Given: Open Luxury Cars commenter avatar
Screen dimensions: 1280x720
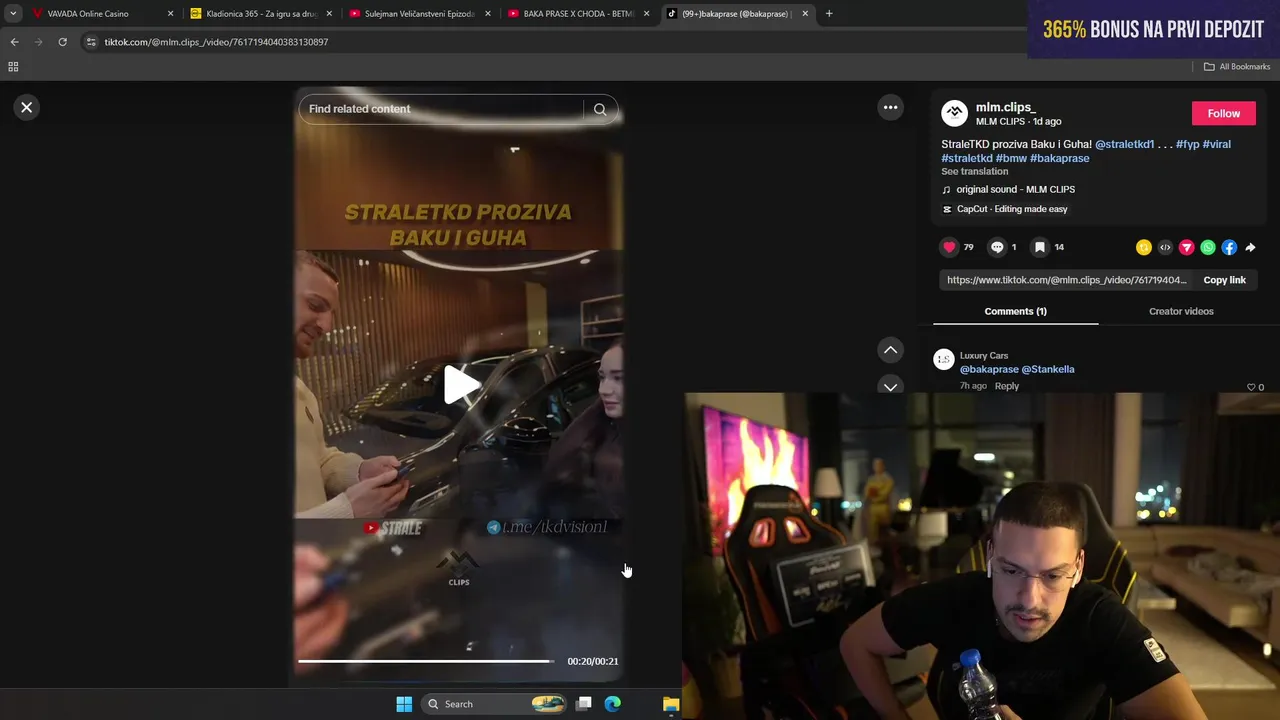Looking at the screenshot, I should [944, 360].
